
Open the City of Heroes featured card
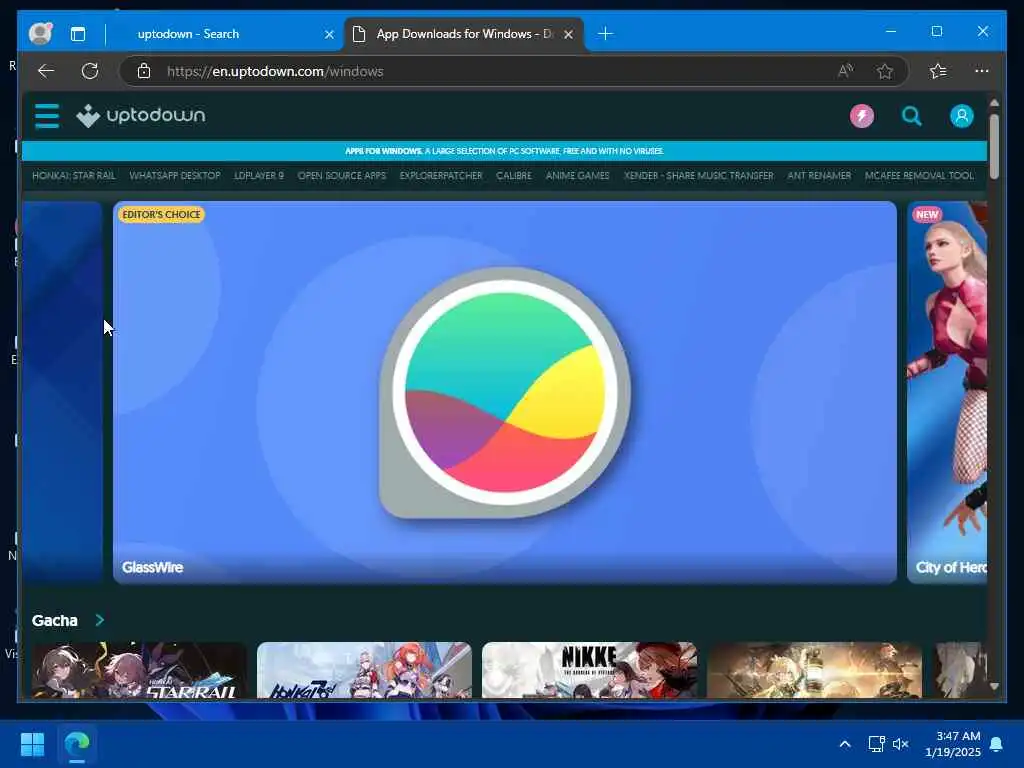pos(947,392)
